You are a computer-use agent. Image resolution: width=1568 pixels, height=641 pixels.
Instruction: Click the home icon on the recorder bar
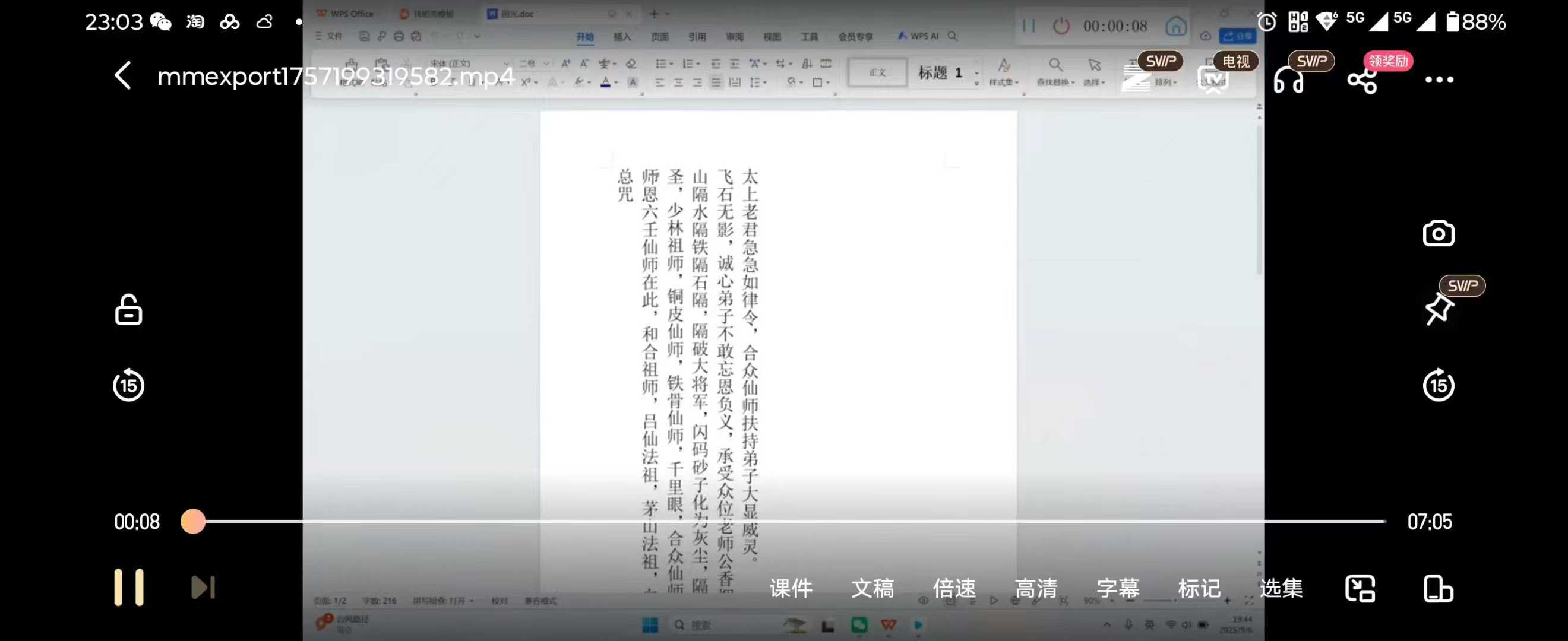(x=1175, y=26)
